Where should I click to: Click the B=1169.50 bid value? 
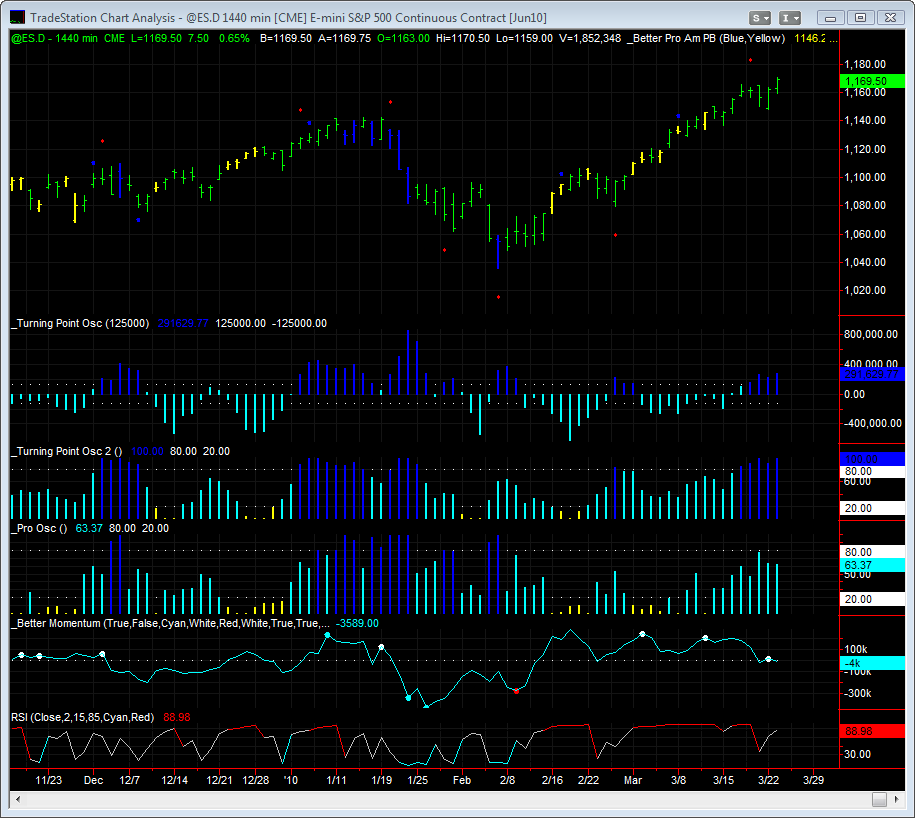286,39
